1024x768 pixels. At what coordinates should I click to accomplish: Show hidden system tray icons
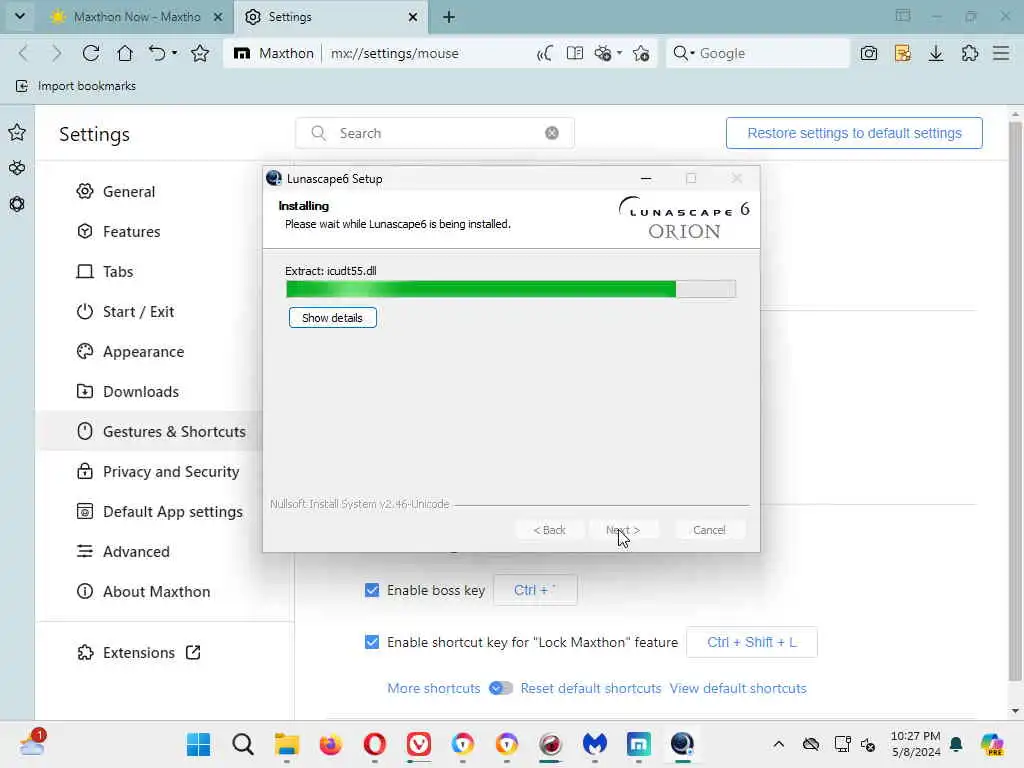pyautogui.click(x=778, y=744)
